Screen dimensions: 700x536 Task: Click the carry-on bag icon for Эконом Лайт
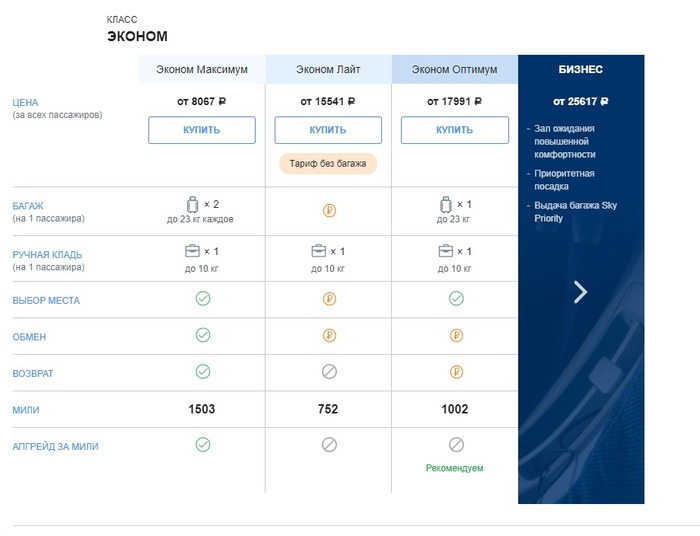(x=319, y=251)
